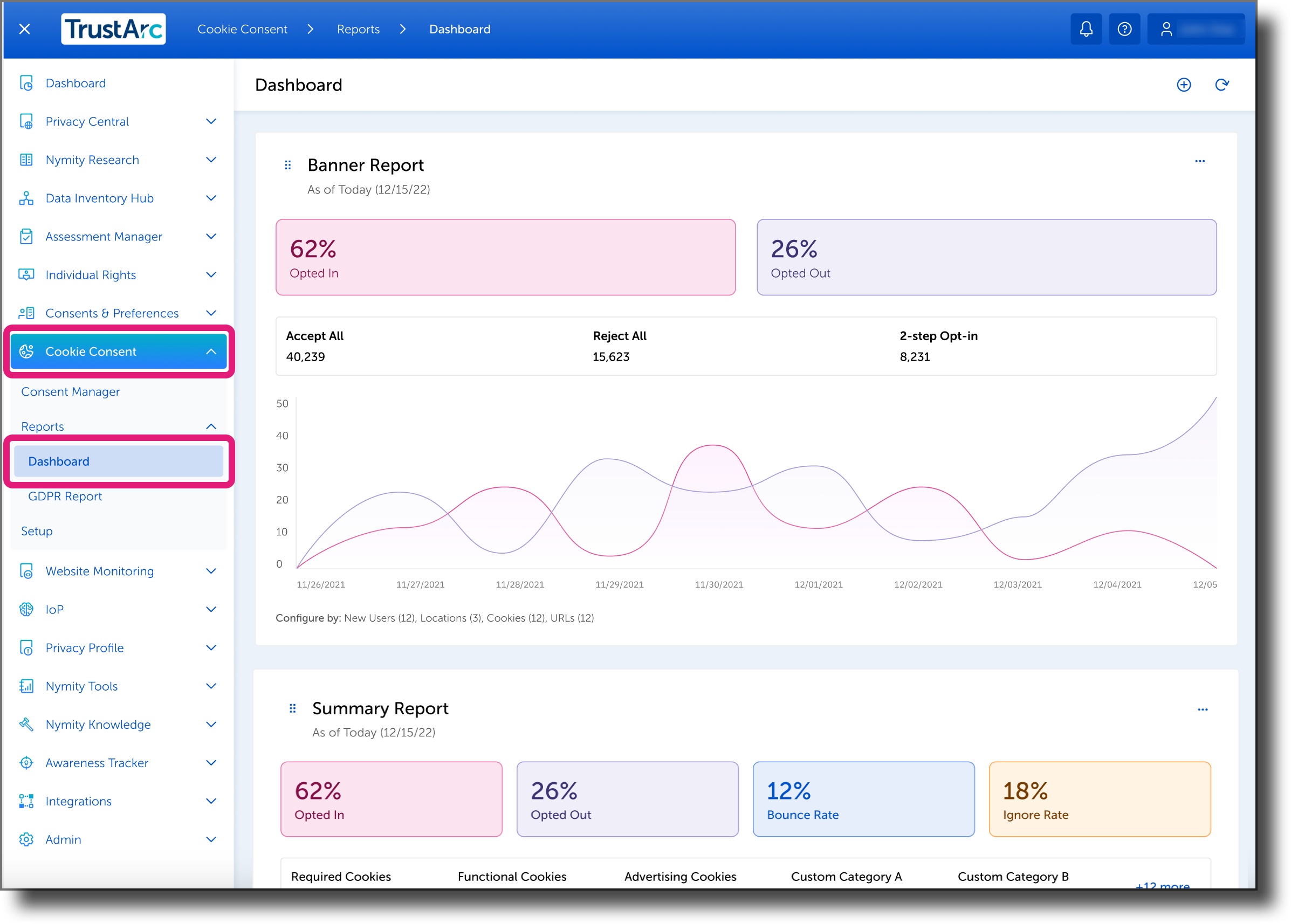Click the add widget plus icon
This screenshot has width=1291, height=924.
[x=1184, y=84]
